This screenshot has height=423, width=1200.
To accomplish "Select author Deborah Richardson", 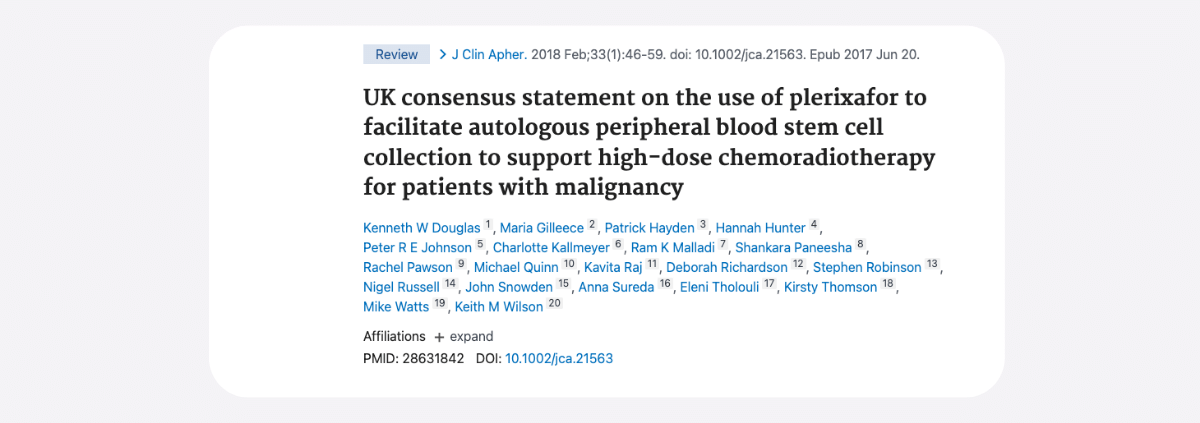I will pyautogui.click(x=727, y=267).
